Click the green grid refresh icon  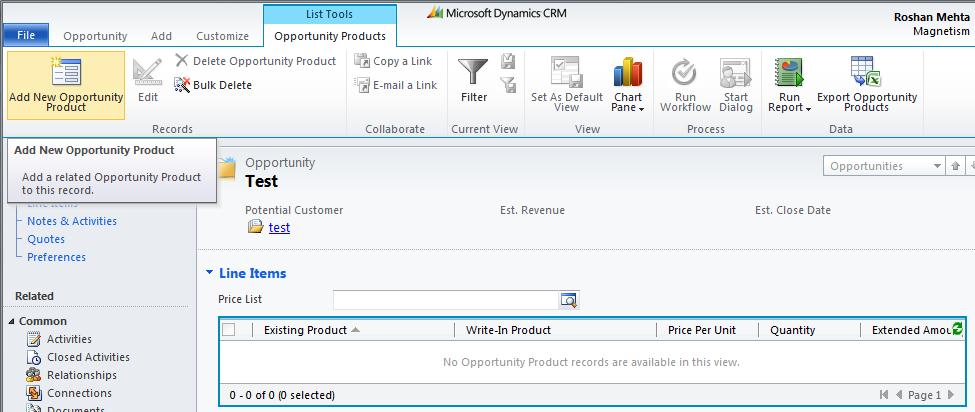click(957, 329)
